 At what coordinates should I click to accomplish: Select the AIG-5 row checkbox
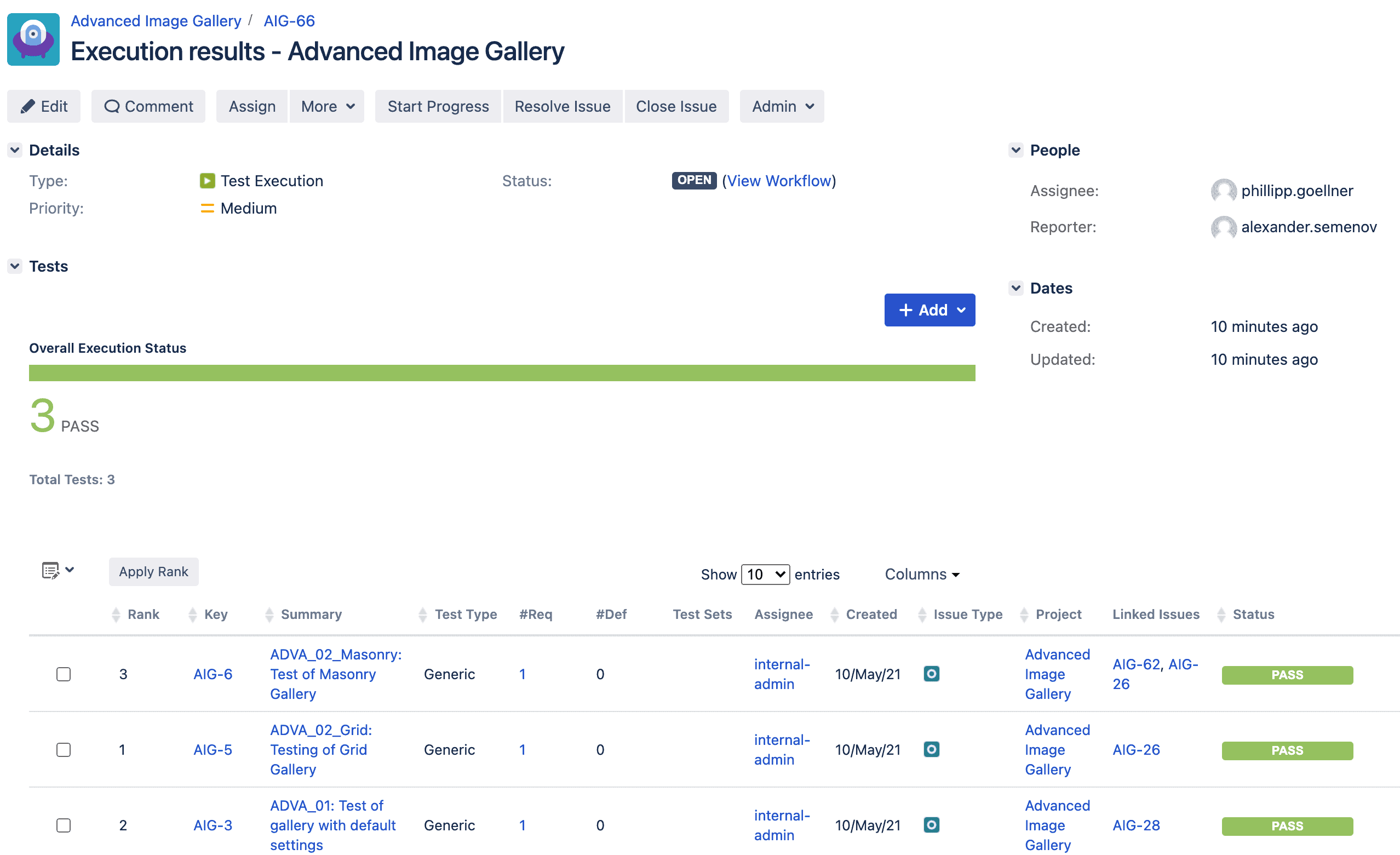coord(64,750)
